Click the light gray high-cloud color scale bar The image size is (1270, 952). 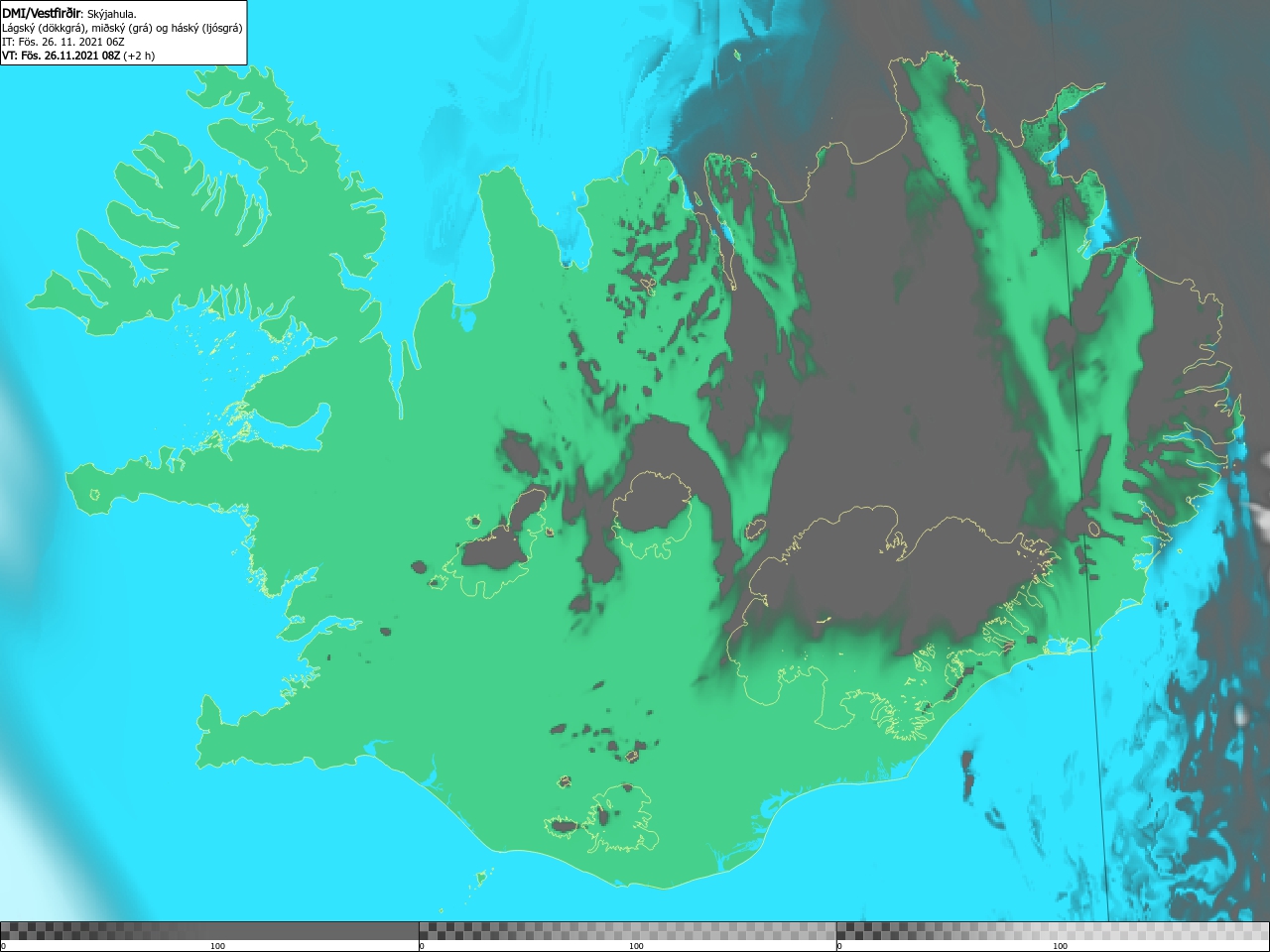(1053, 930)
